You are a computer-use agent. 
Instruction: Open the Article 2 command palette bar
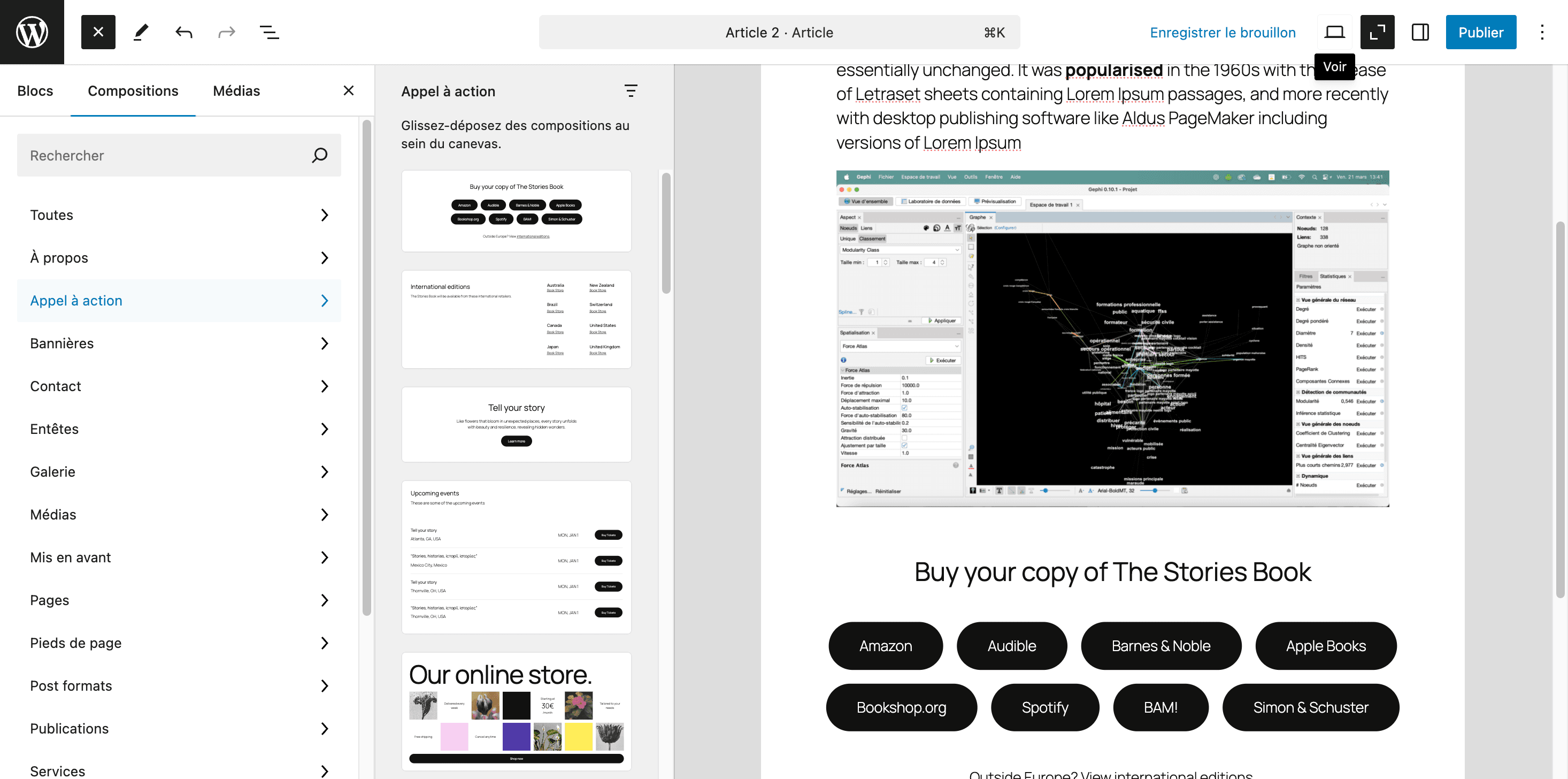click(x=779, y=32)
